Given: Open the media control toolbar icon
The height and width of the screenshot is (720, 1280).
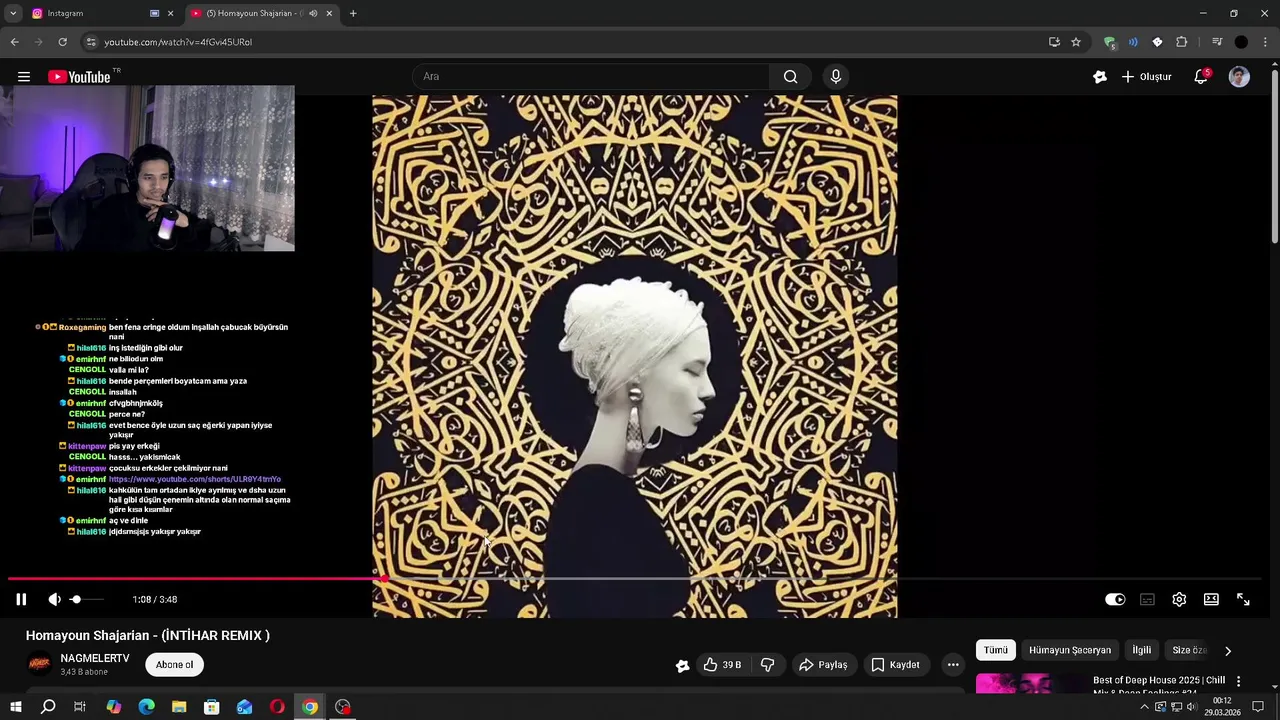Looking at the screenshot, I should point(1217,42).
